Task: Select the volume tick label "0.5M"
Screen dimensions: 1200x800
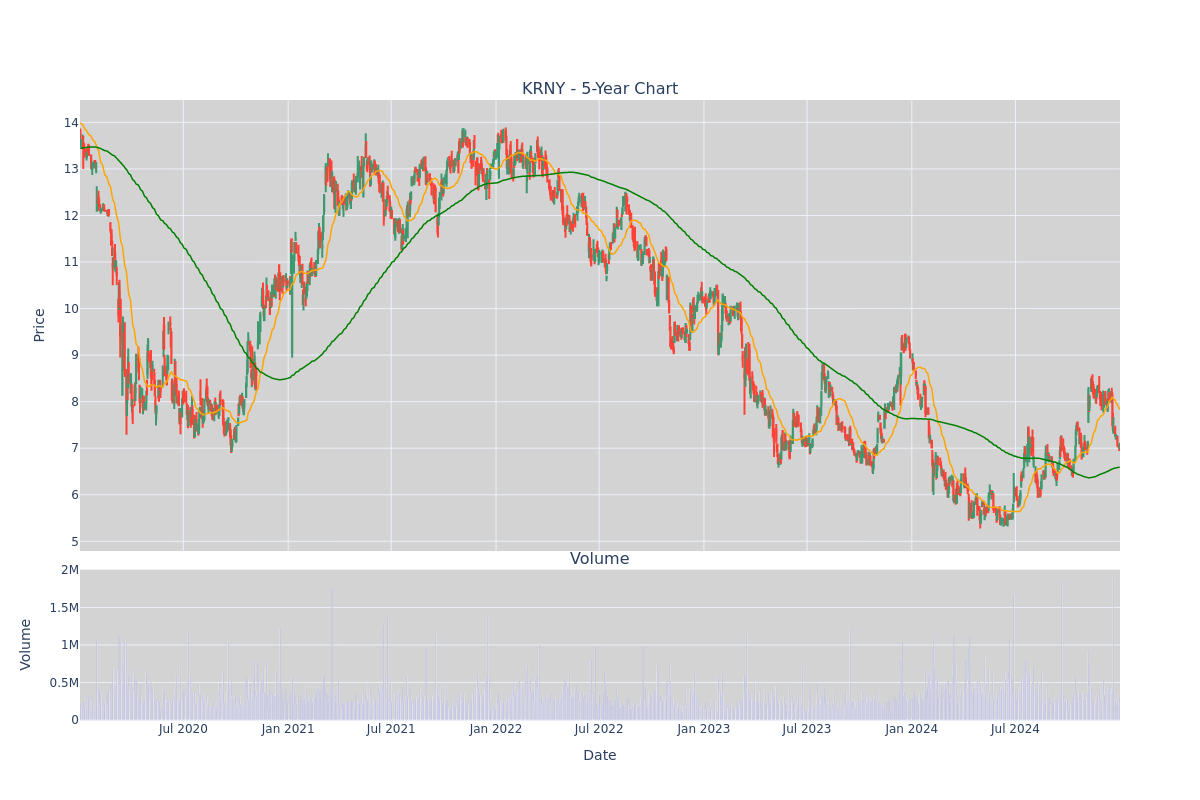Action: tap(63, 683)
